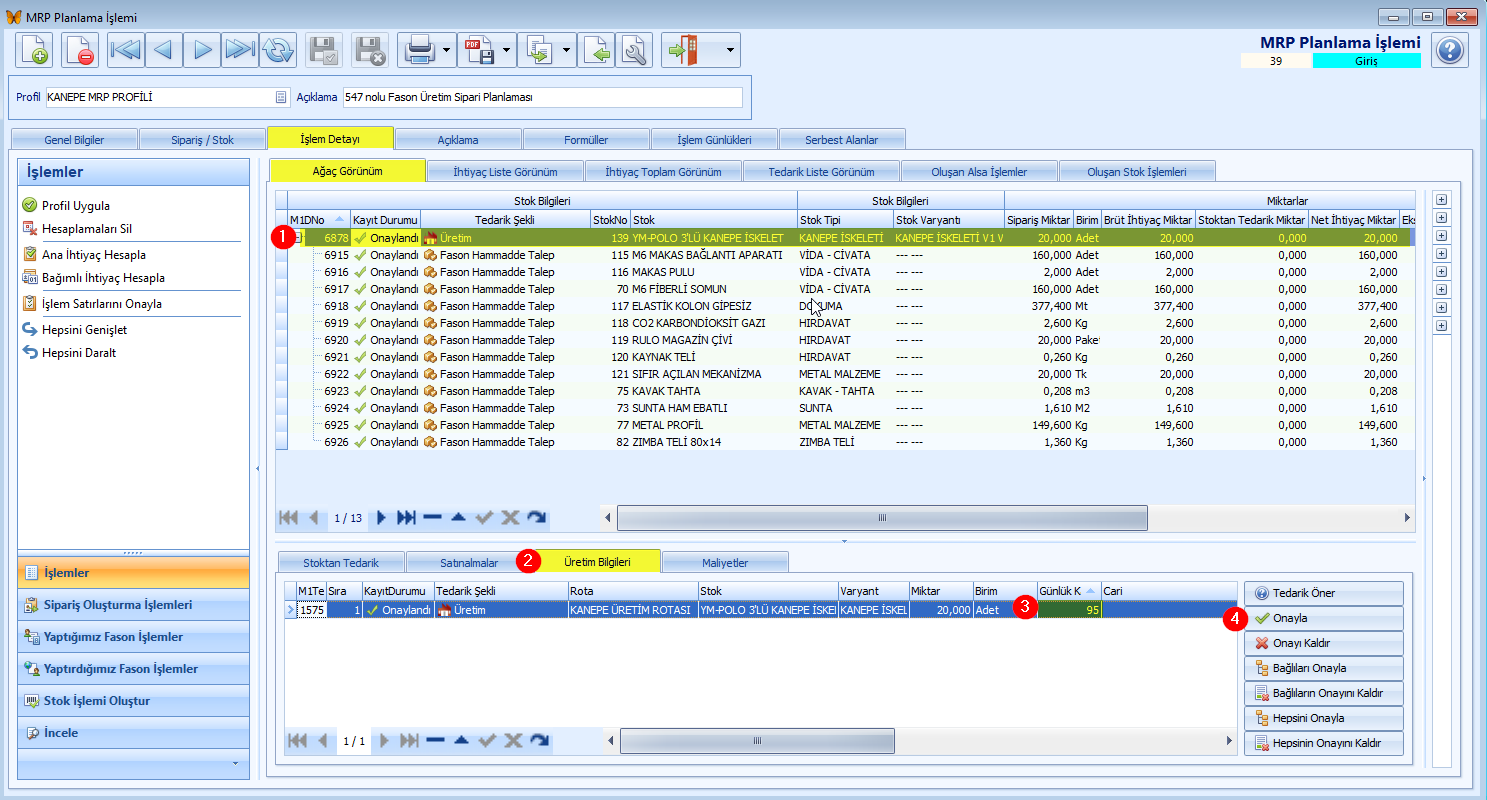Screen dimensions: 1487x800
Task: Open Stok İşlemi Oluştur panel
Action: pyautogui.click(x=133, y=701)
